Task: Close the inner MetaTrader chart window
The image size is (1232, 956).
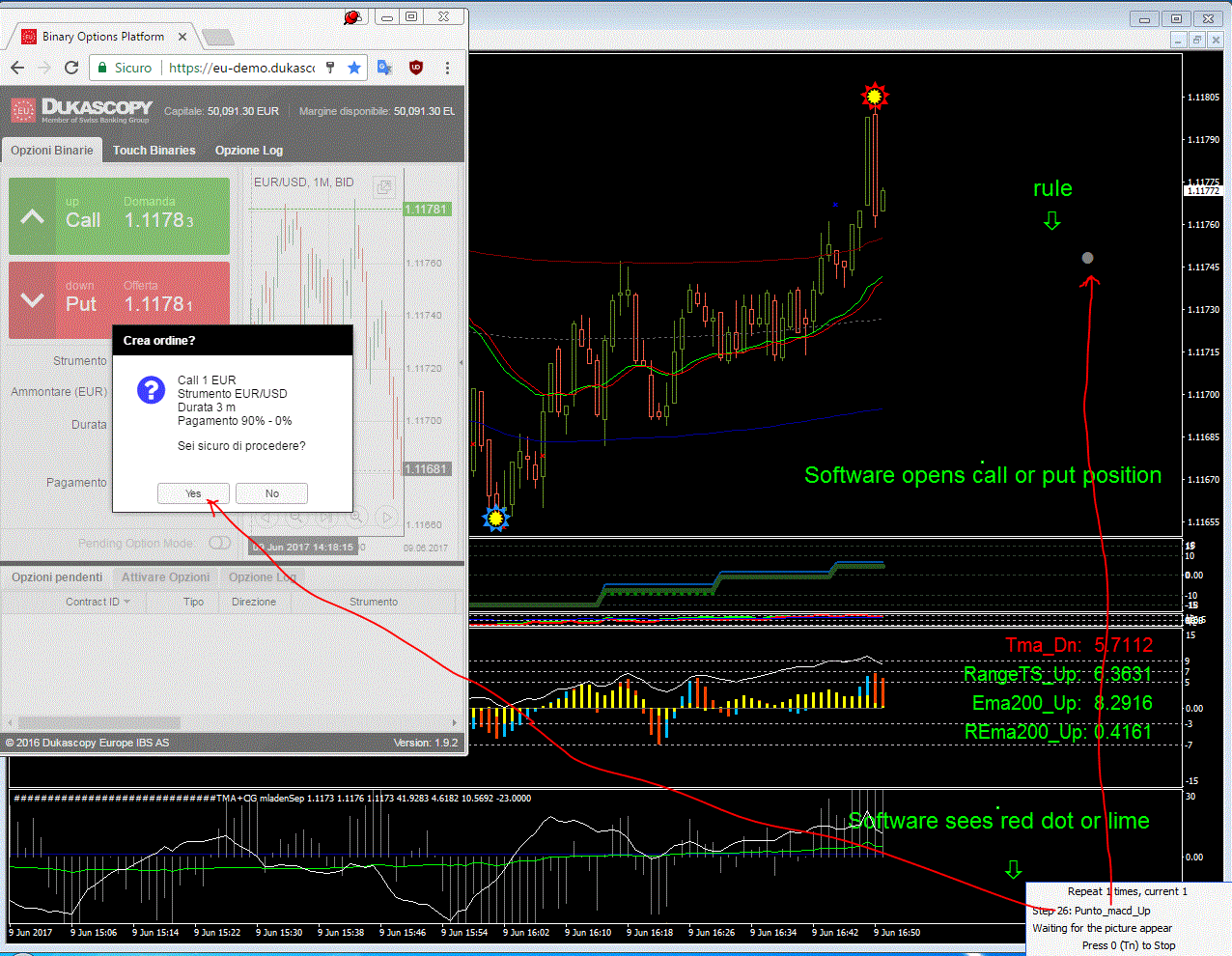Action: (x=1216, y=40)
